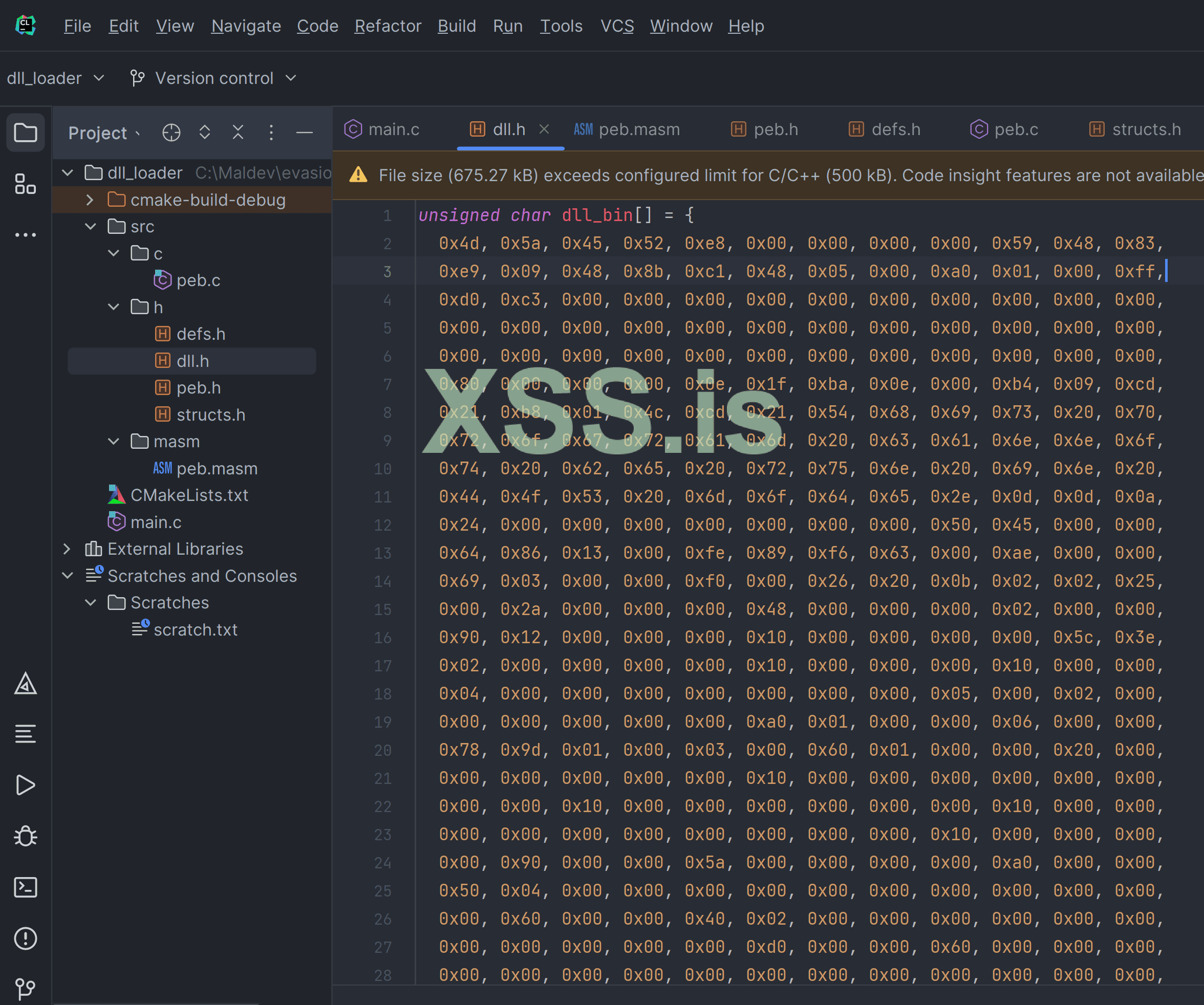Open the dll_loader project dropdown
The image size is (1204, 1005).
click(x=55, y=78)
